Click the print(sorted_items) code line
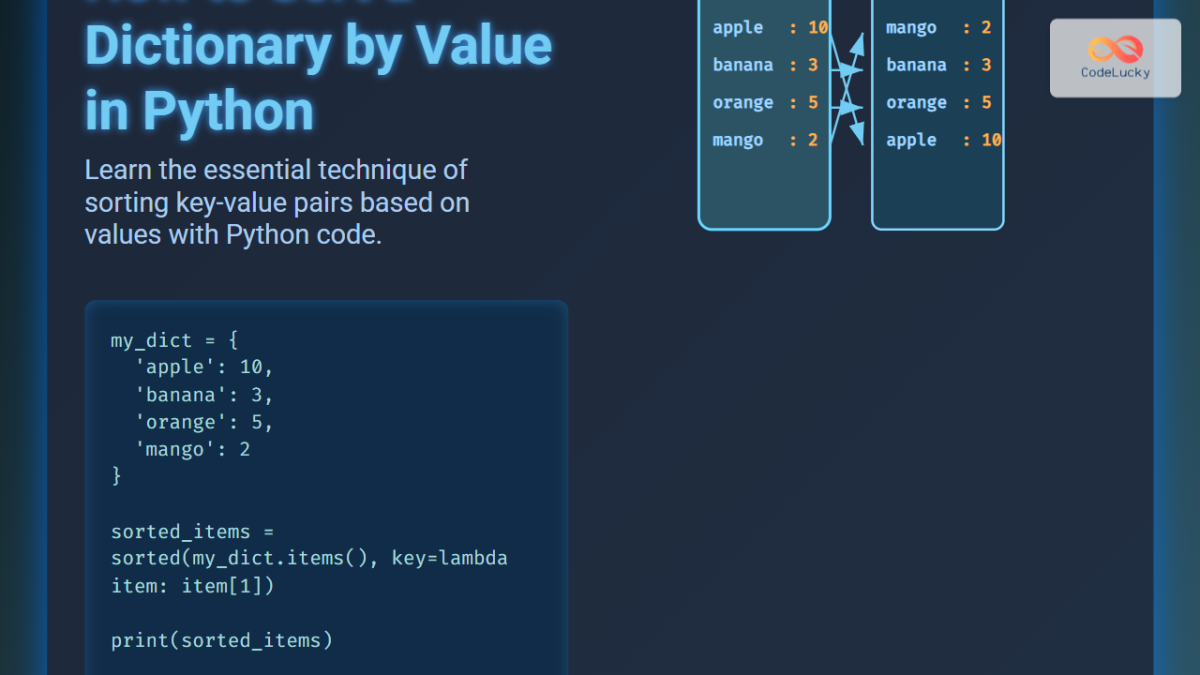Screen dimensions: 1200x675 (x=221, y=640)
